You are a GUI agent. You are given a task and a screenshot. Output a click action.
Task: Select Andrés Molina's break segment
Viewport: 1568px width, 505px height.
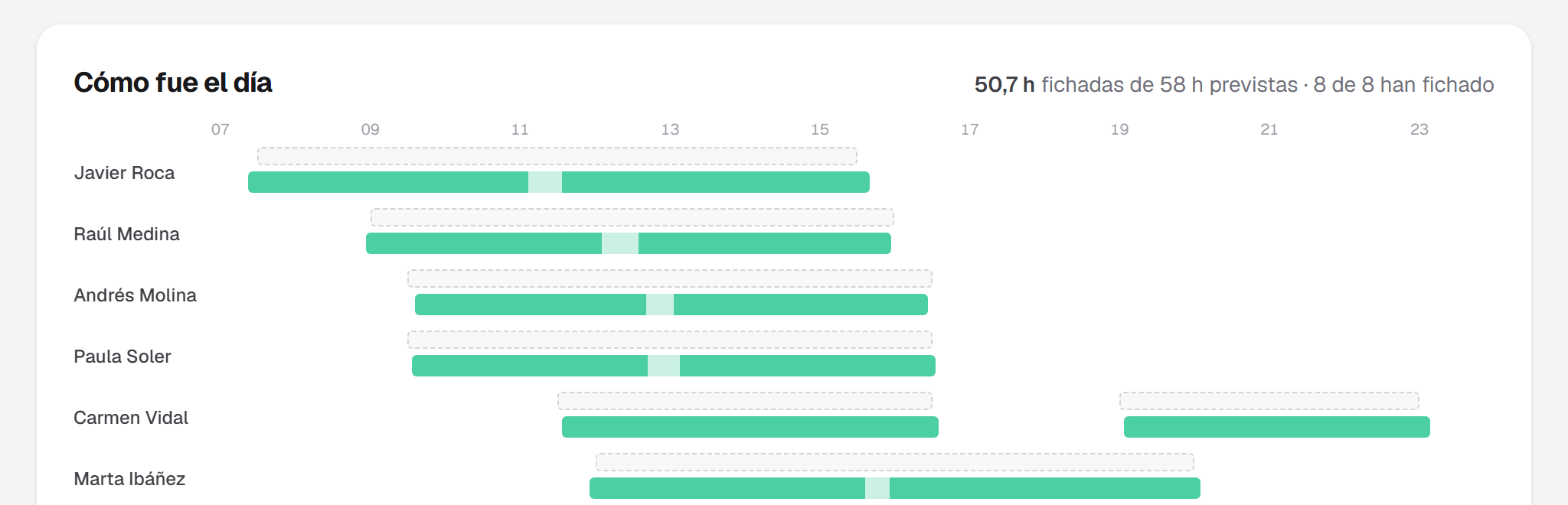pyautogui.click(x=660, y=305)
